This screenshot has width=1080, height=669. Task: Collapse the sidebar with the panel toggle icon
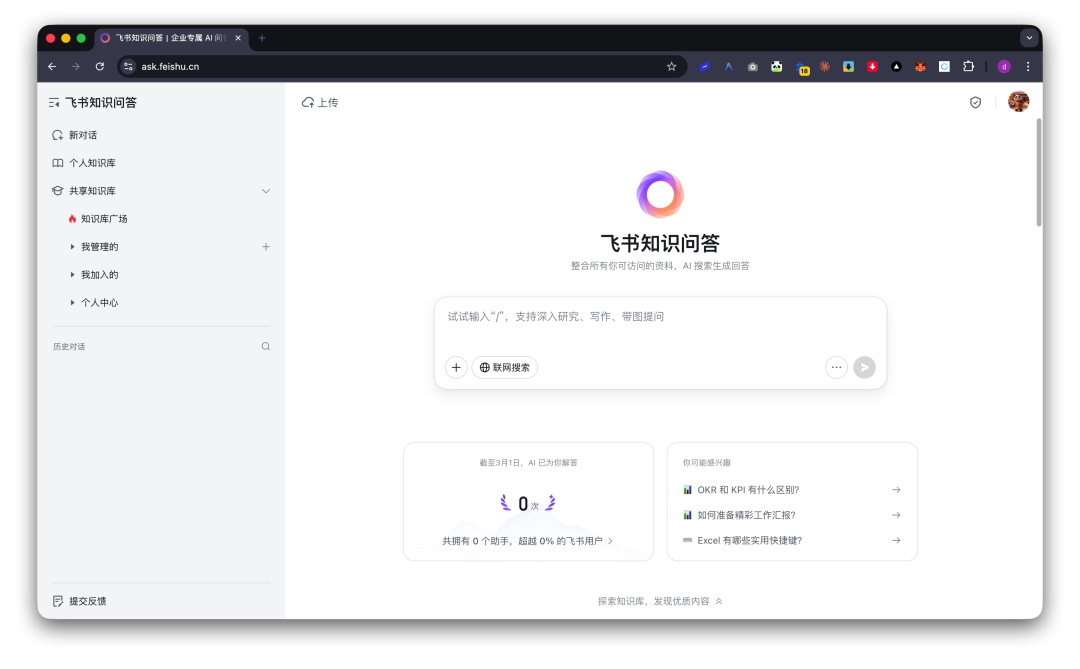52,101
